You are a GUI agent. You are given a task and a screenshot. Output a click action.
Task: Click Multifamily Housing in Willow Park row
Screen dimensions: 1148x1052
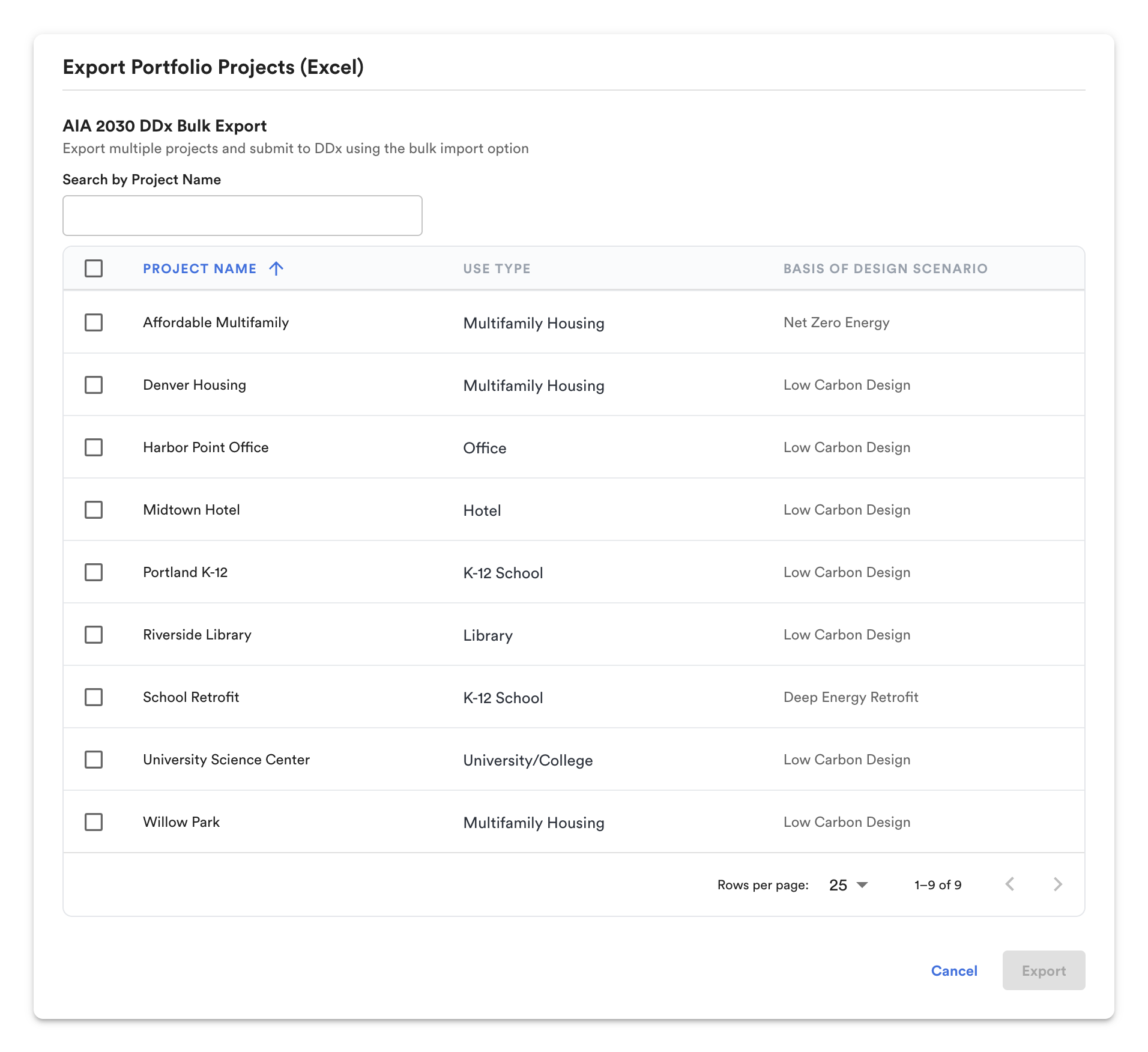534,823
